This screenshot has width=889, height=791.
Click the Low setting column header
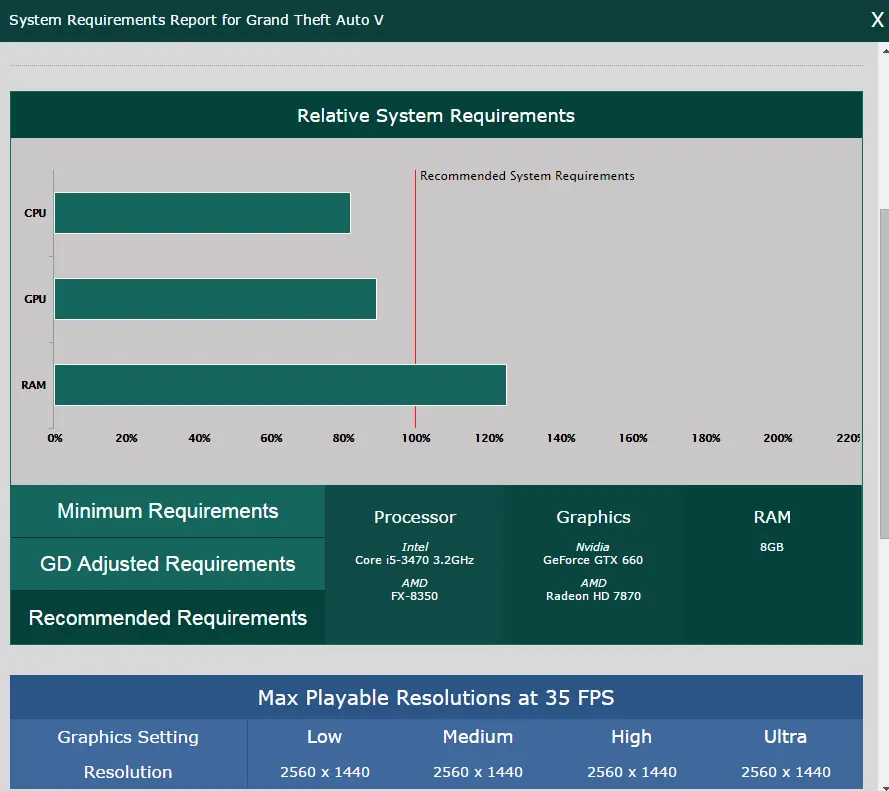324,737
